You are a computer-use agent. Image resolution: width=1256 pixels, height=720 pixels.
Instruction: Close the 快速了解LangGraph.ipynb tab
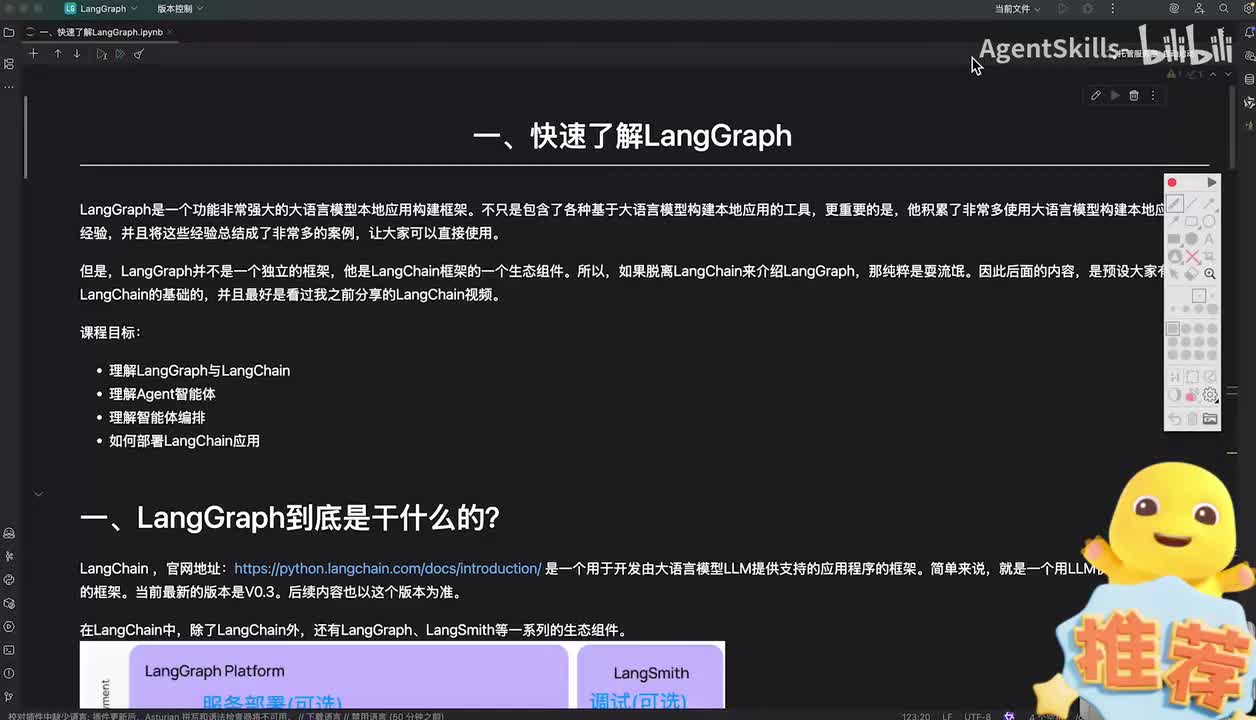coord(171,32)
